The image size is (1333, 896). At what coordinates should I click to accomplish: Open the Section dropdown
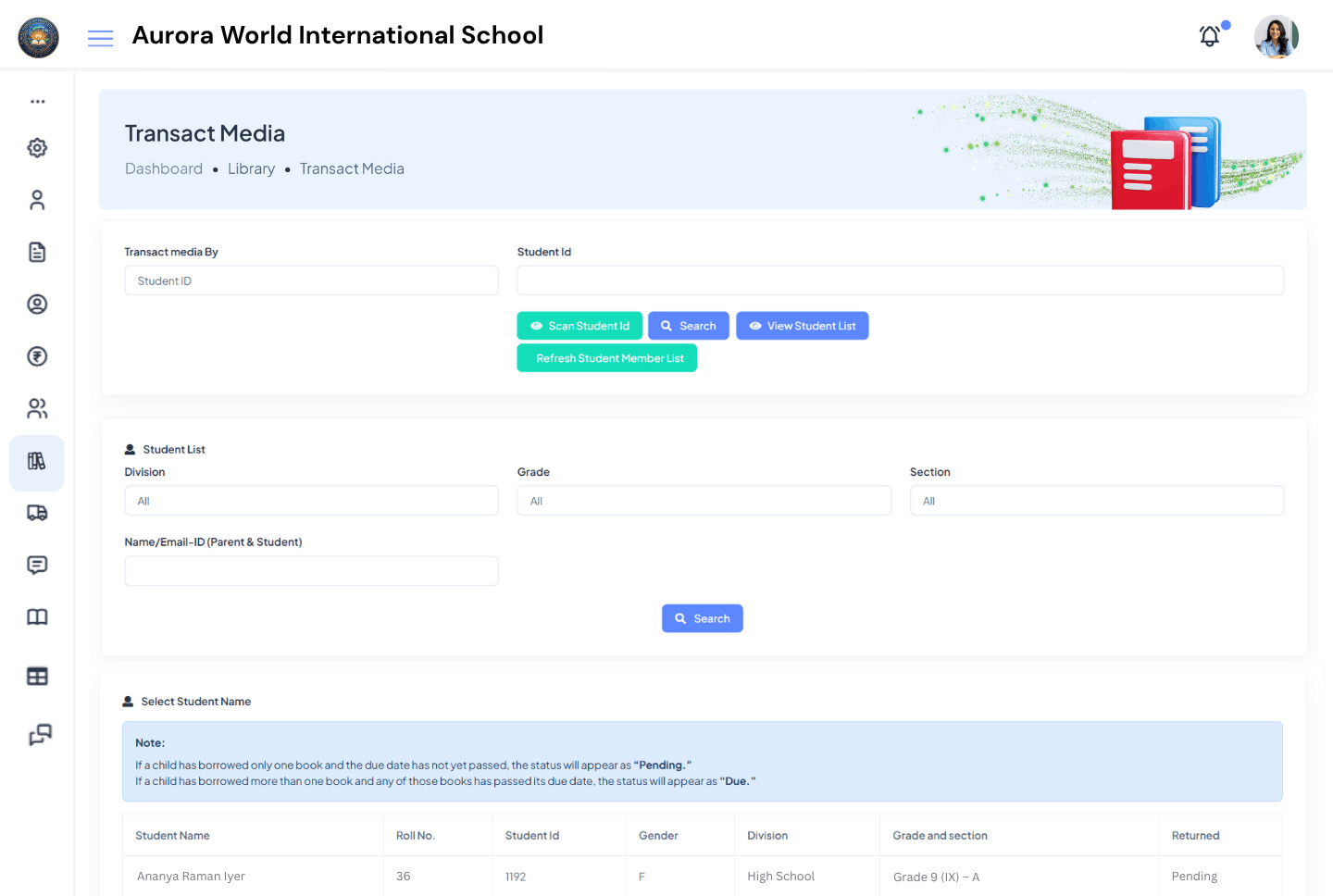[x=1096, y=500]
